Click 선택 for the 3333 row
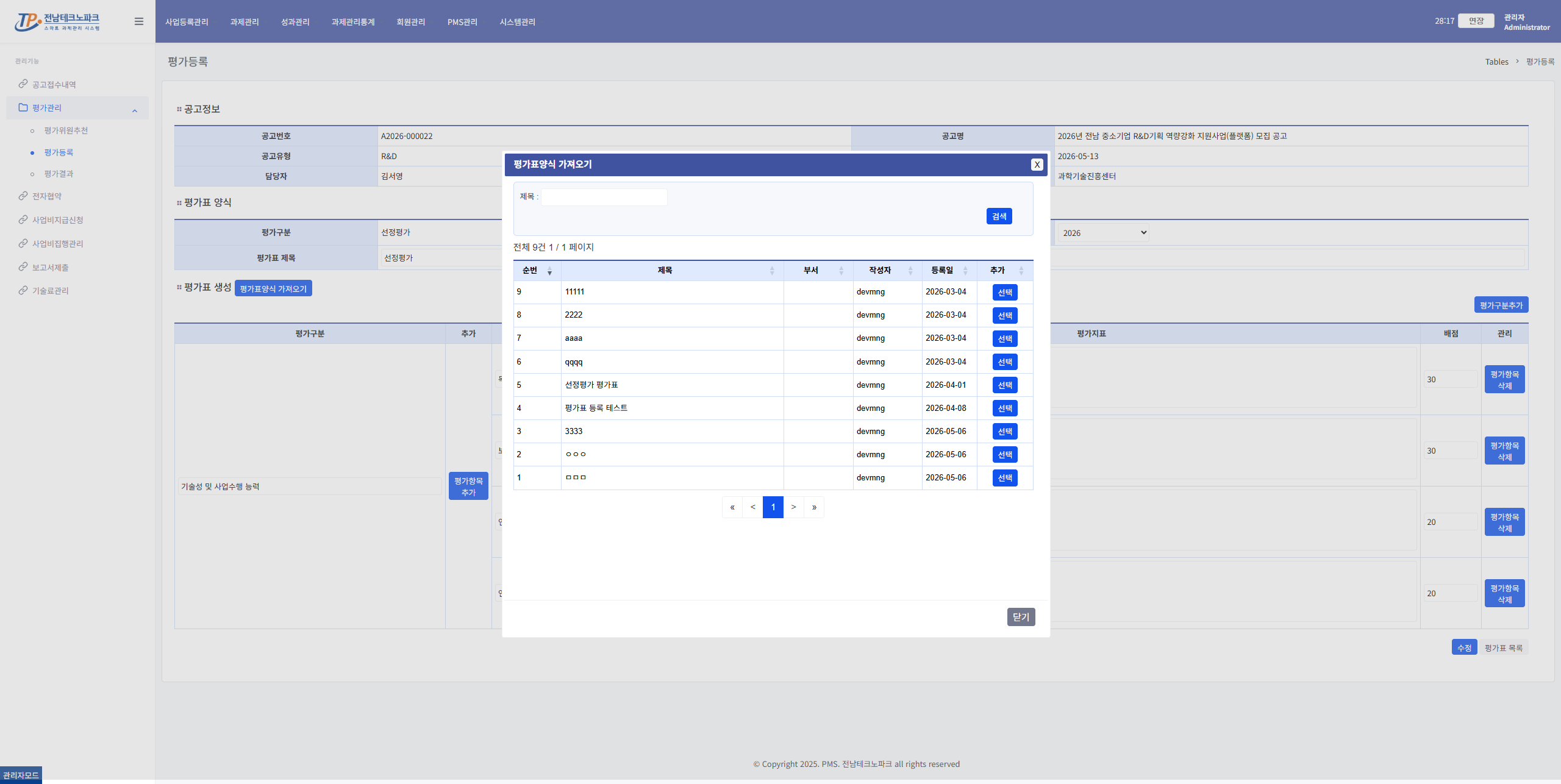Screen dimensions: 1561x784 [x=1005, y=432]
